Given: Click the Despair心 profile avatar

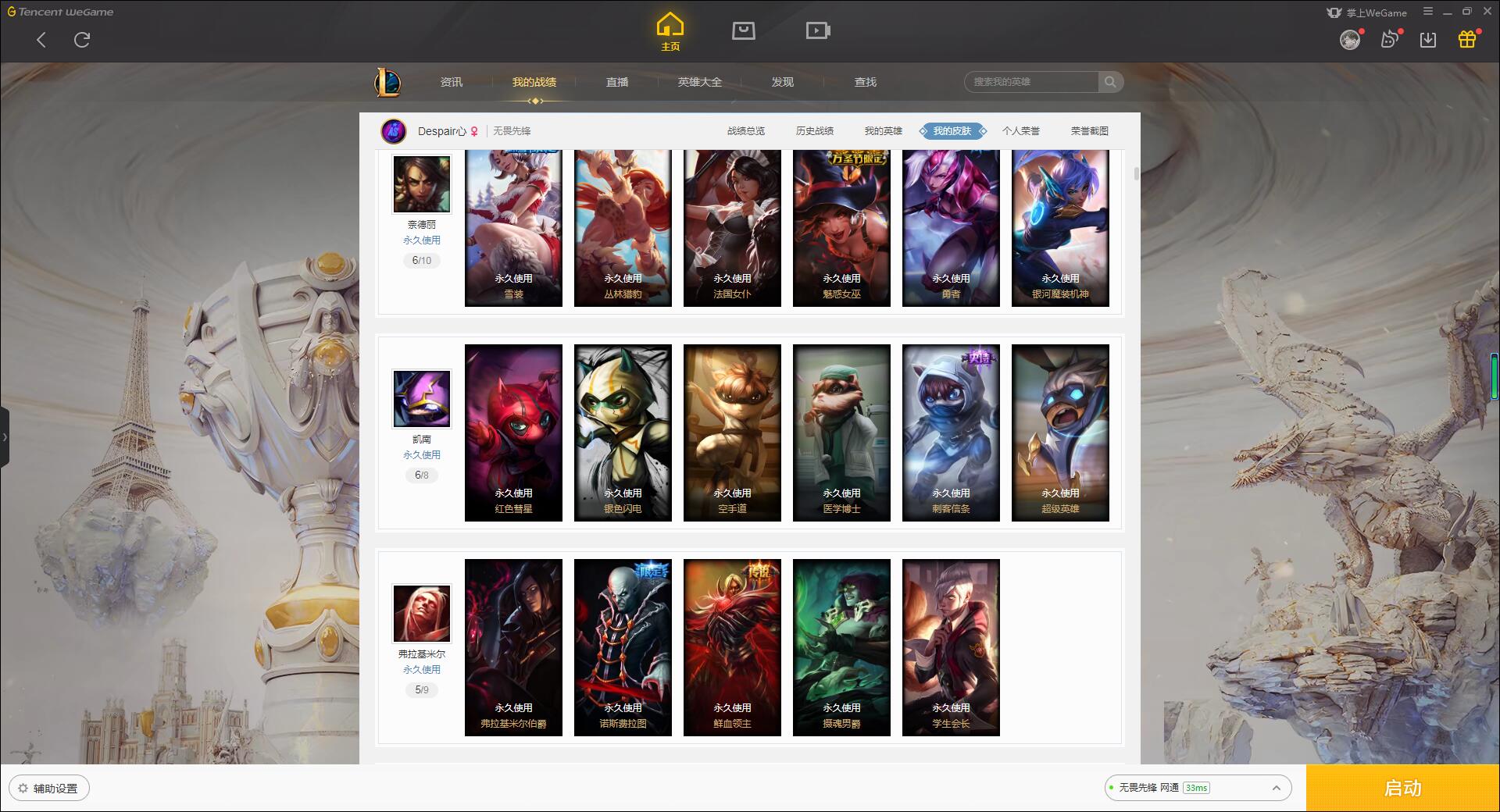Looking at the screenshot, I should (x=394, y=131).
